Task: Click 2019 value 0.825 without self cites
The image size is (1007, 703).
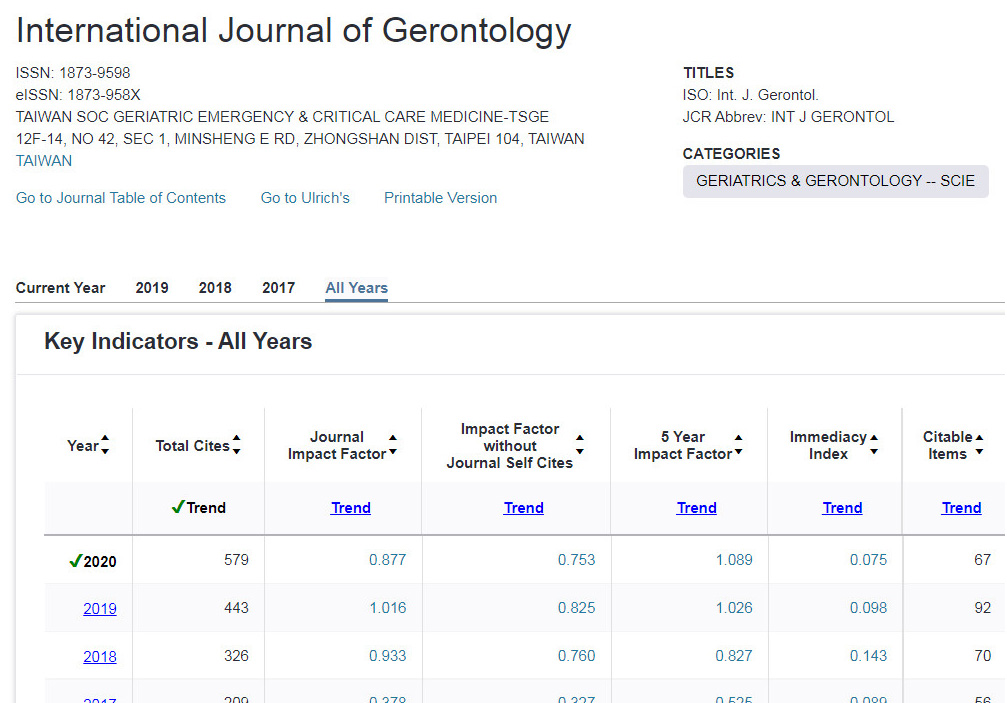Action: 576,608
